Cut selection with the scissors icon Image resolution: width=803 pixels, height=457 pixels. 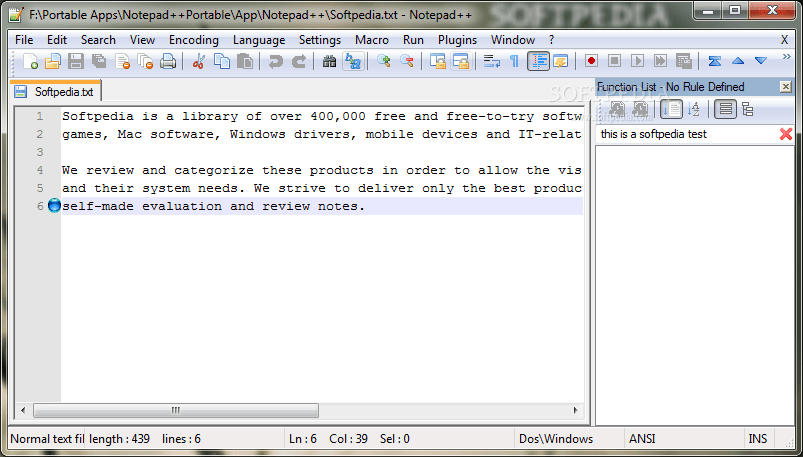click(198, 61)
